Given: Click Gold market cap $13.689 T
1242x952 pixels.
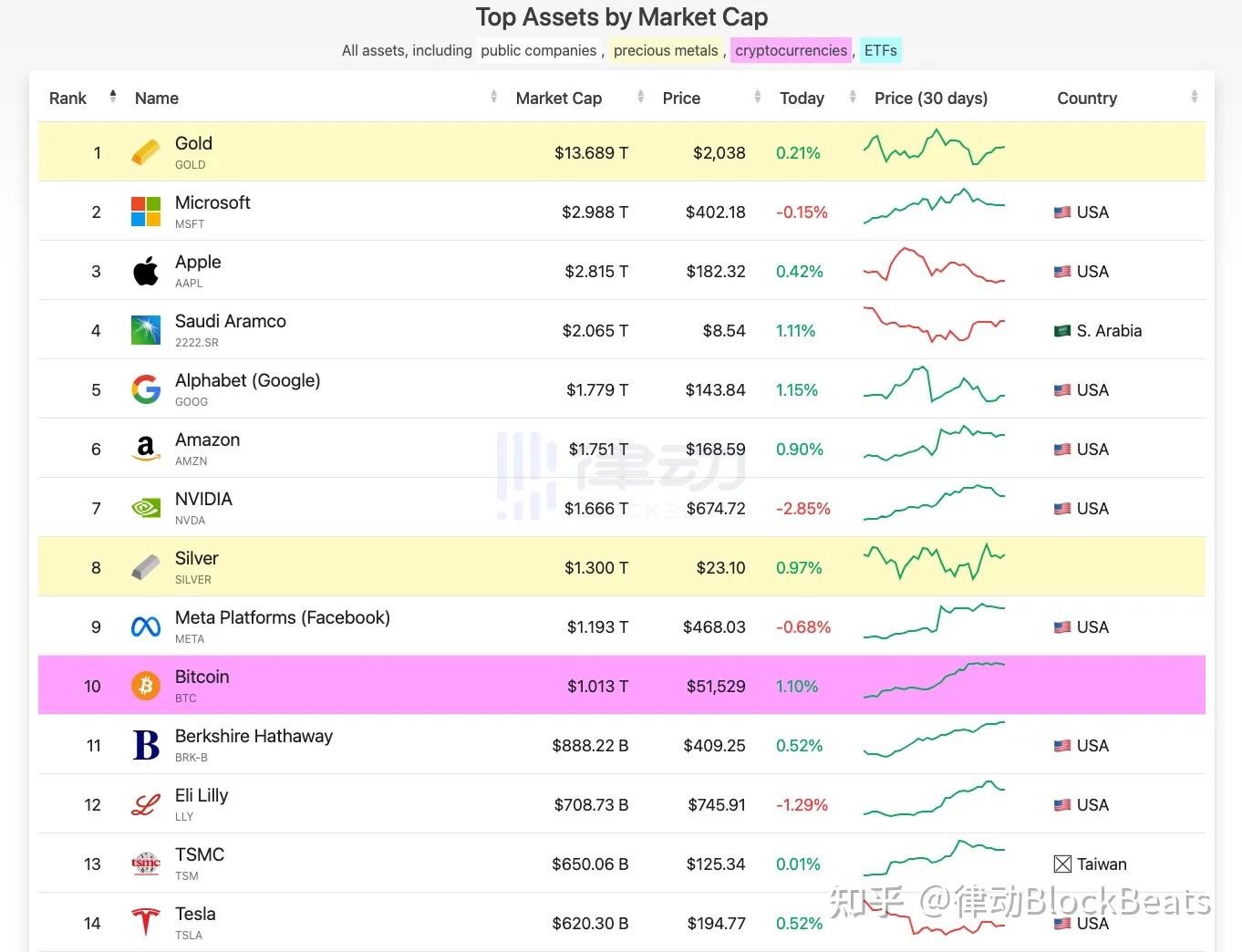Looking at the screenshot, I should pyautogui.click(x=591, y=153).
